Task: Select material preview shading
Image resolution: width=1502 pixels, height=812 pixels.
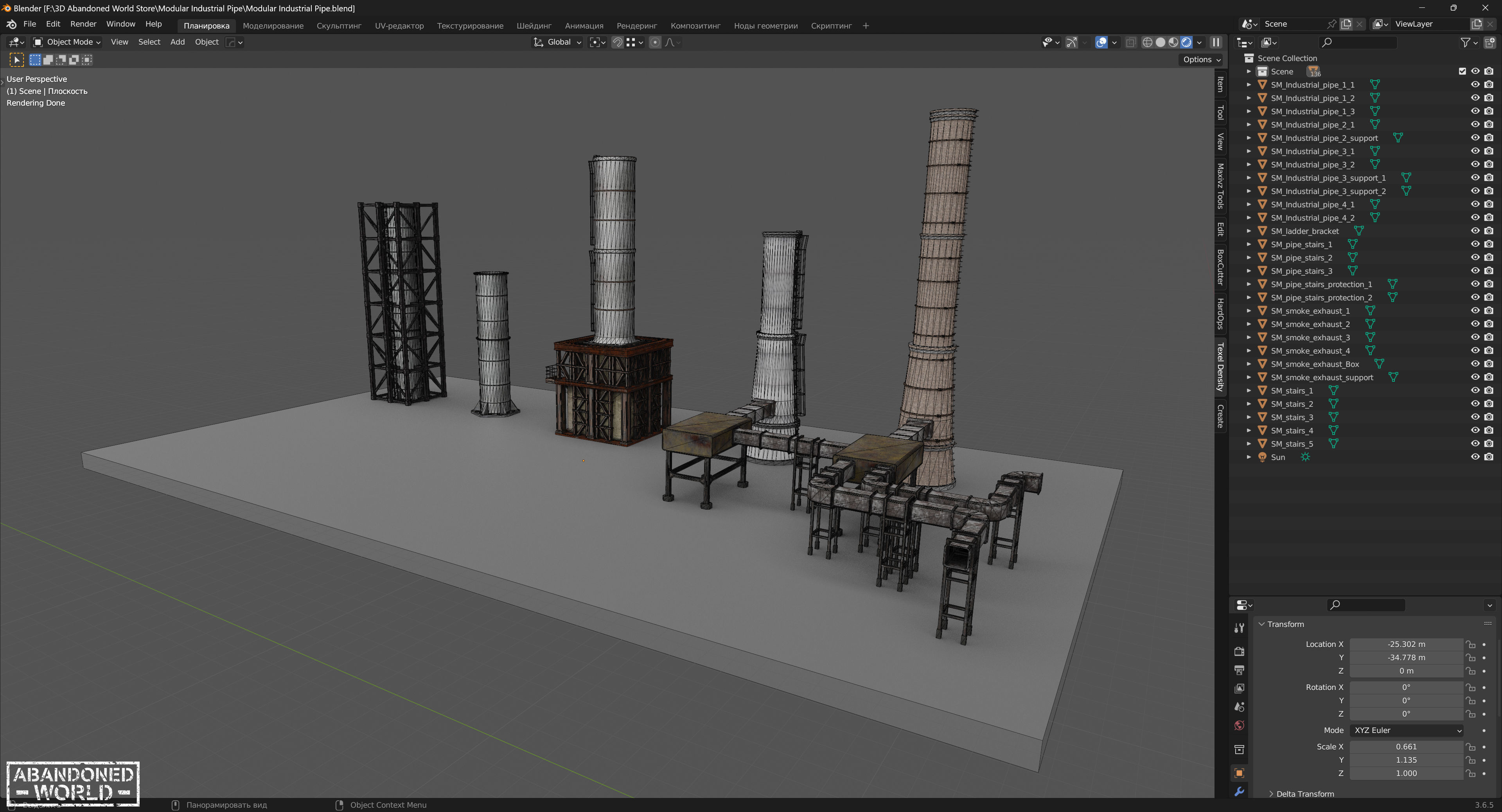Action: coord(1173,42)
